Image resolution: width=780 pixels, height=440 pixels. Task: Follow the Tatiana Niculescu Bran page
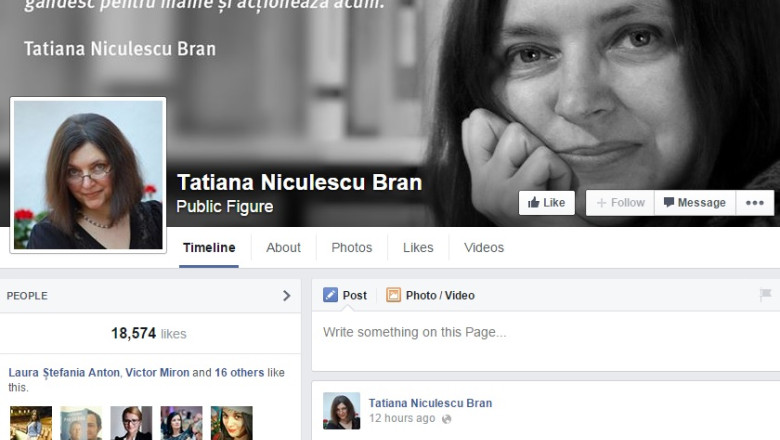[x=620, y=203]
